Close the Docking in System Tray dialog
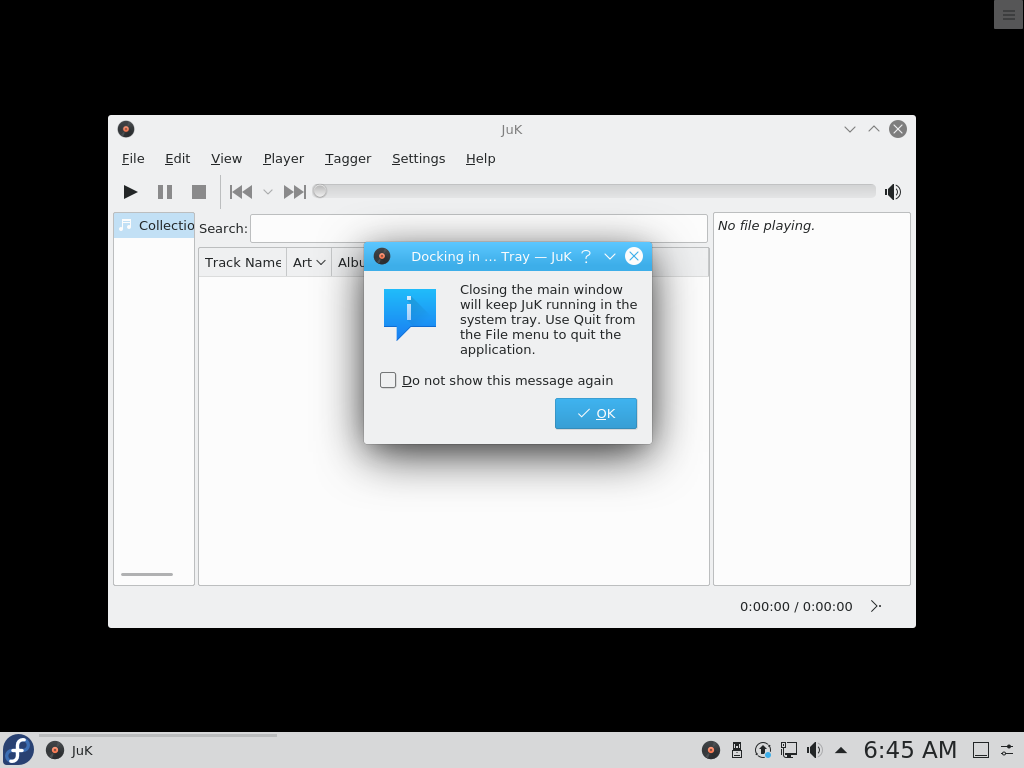This screenshot has height=768, width=1024. (x=633, y=256)
